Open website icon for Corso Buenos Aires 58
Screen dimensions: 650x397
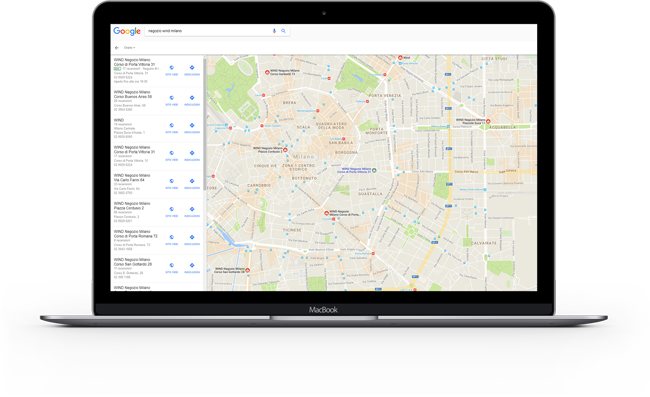click(172, 98)
